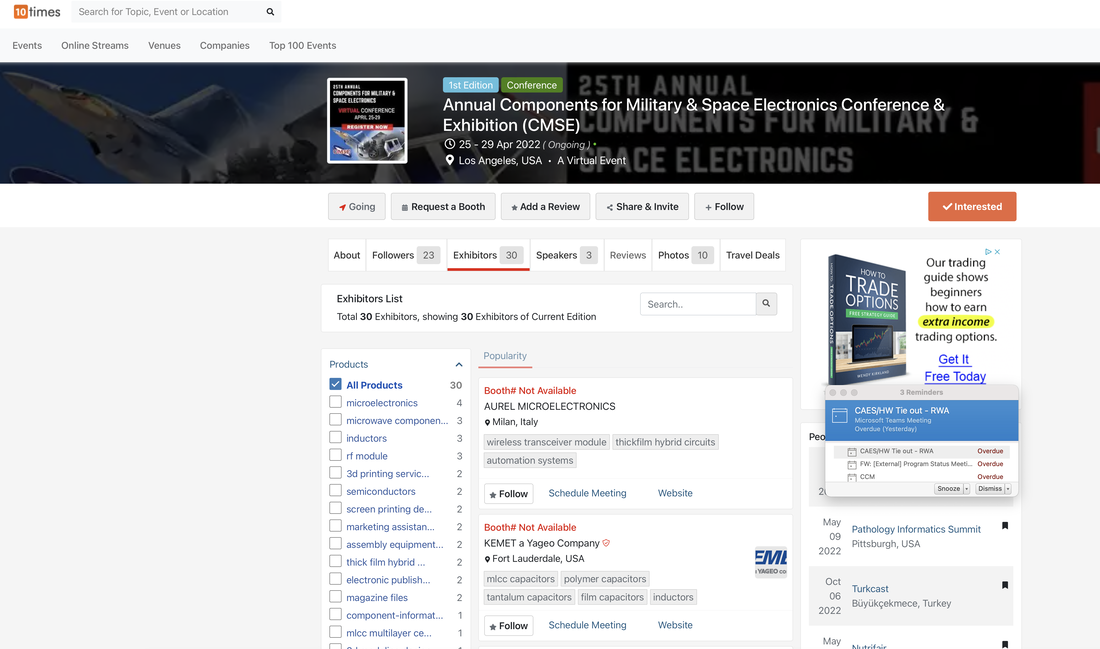The height and width of the screenshot is (649, 1100).
Task: Open the Snooze dropdown arrow
Action: pos(967,489)
